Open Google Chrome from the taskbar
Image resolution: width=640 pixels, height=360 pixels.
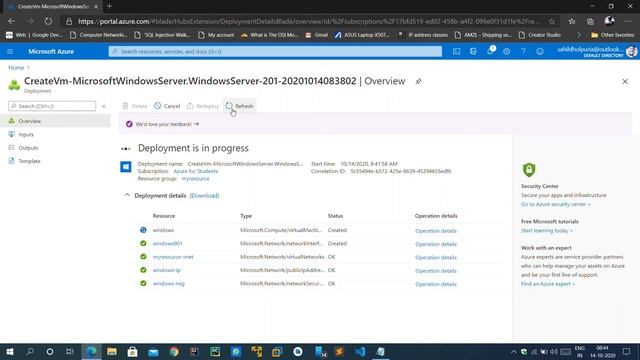tap(174, 351)
